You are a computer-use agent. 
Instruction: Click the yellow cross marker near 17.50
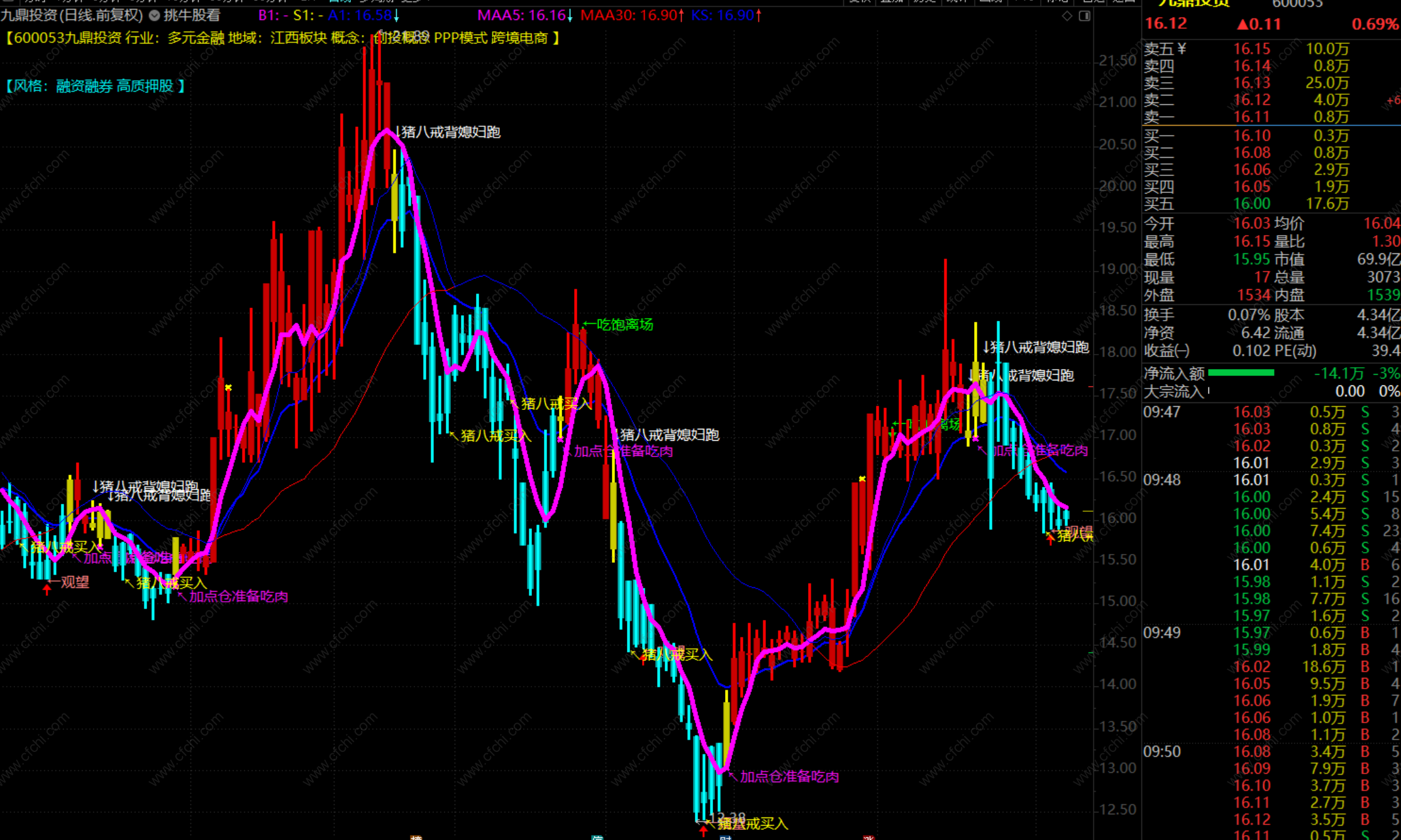[228, 388]
